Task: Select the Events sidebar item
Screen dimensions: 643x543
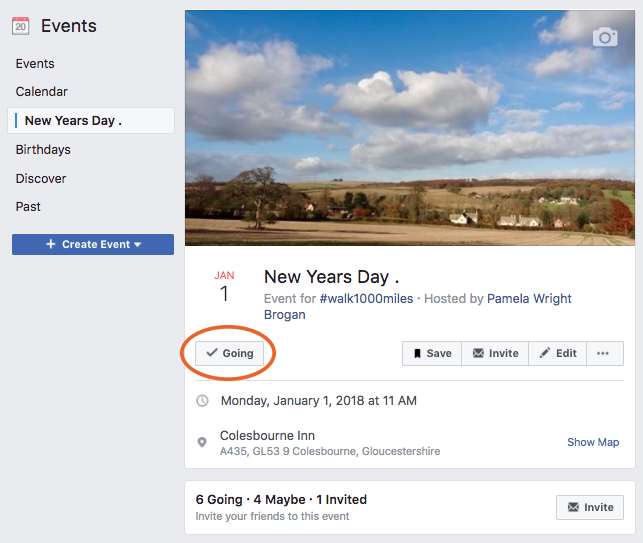Action: pos(35,64)
